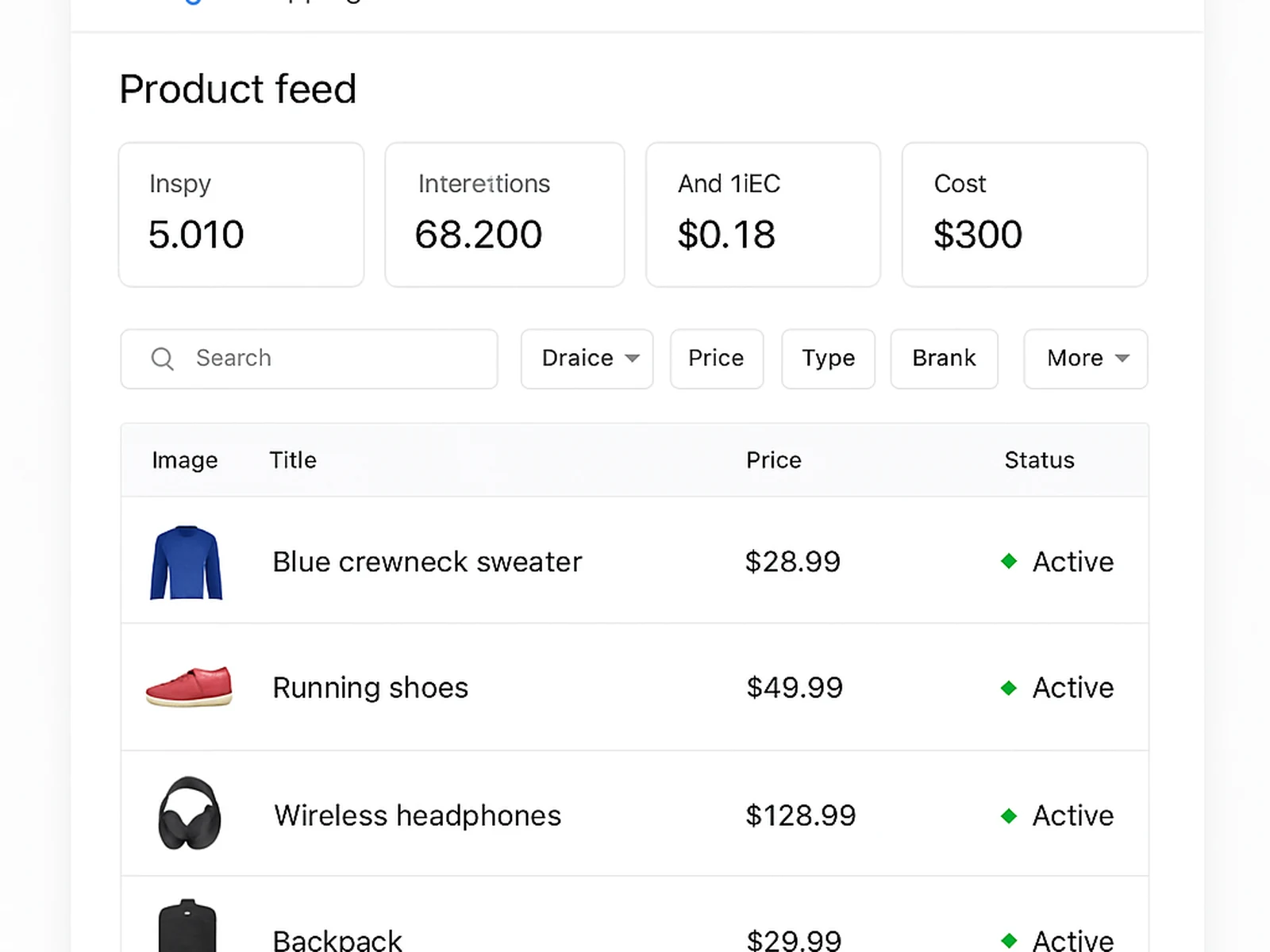
Task: Click the magnifier icon in Search
Action: click(162, 359)
